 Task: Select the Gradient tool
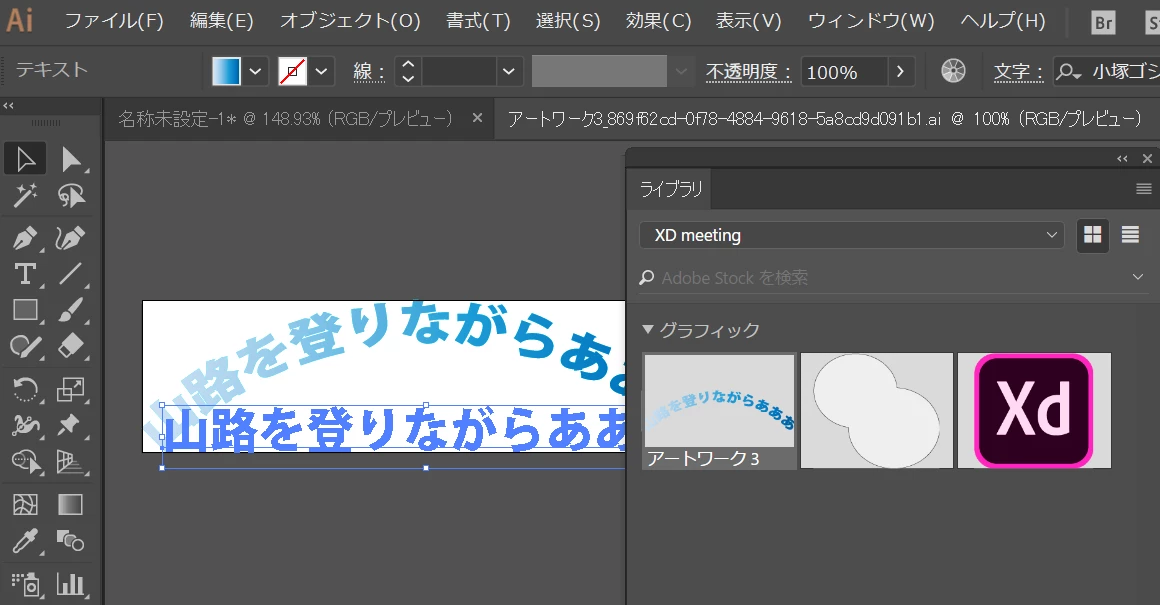pos(71,504)
